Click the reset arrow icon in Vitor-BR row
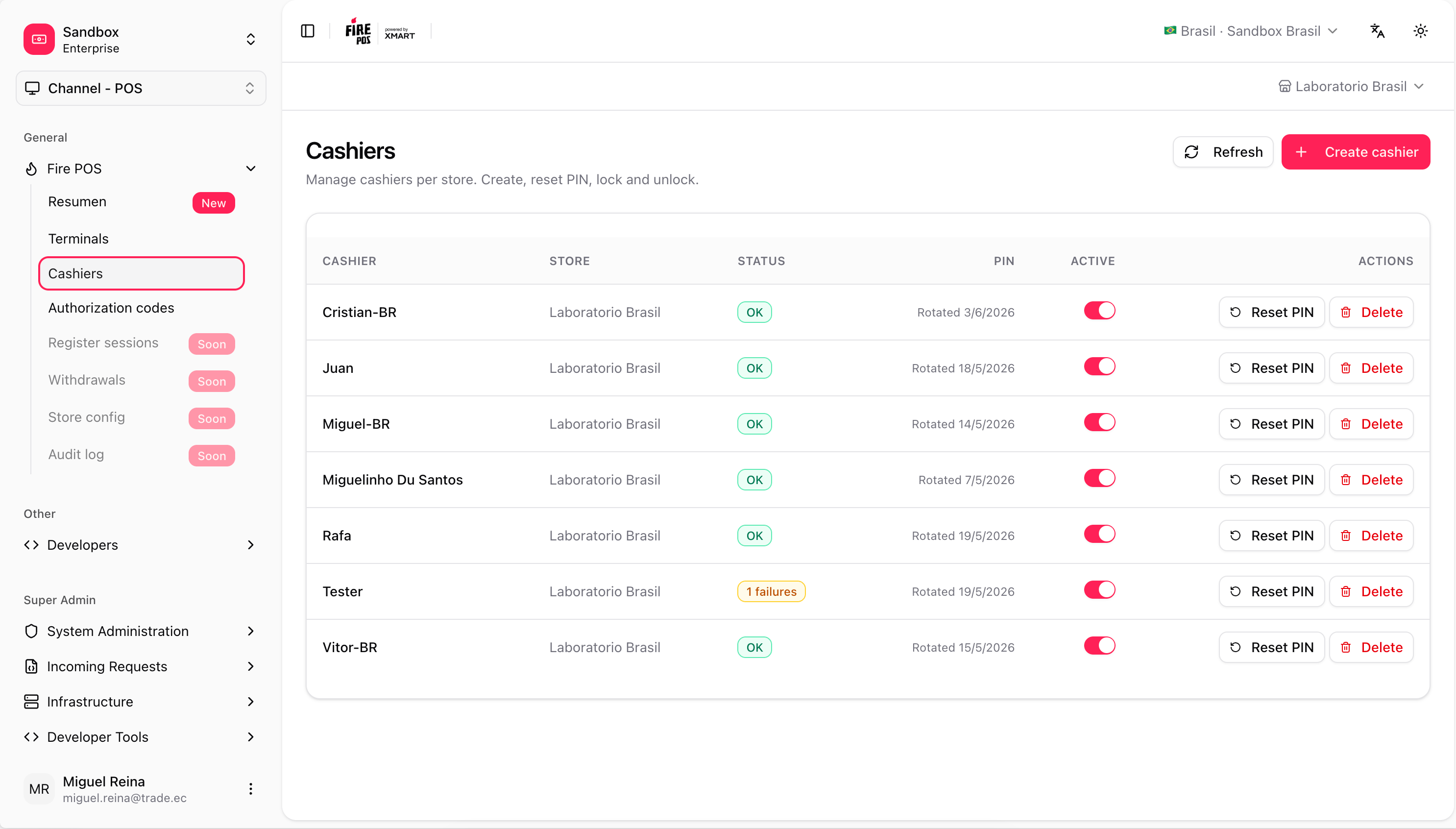The image size is (1456, 829). [1235, 647]
